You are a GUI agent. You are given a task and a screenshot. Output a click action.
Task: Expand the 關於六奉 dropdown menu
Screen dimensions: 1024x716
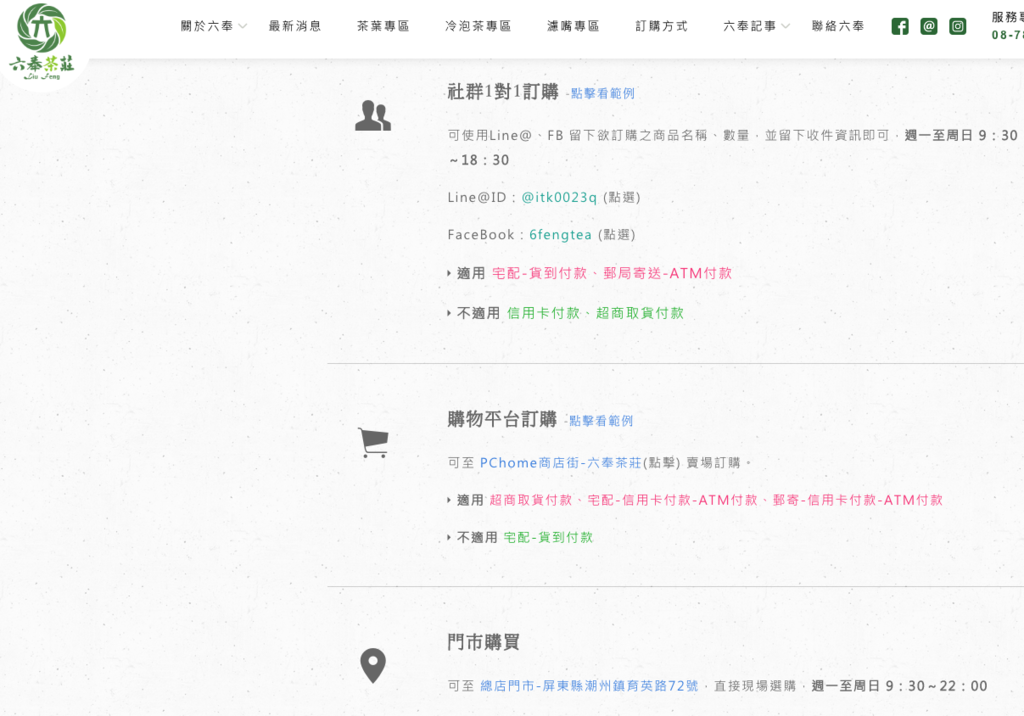213,26
